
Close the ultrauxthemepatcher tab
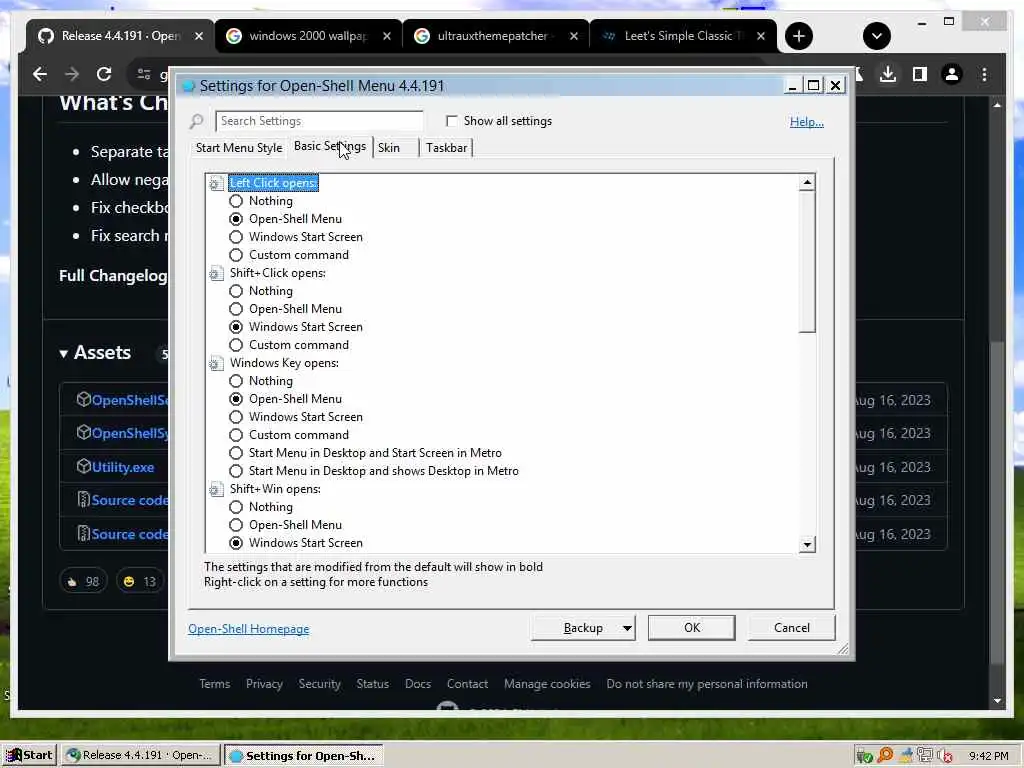(573, 36)
